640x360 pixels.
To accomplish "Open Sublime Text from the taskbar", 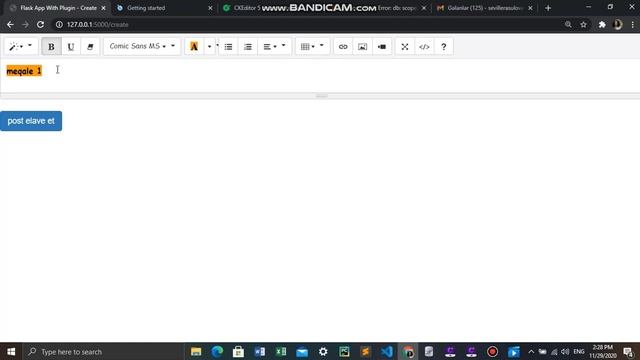I will pyautogui.click(x=366, y=351).
